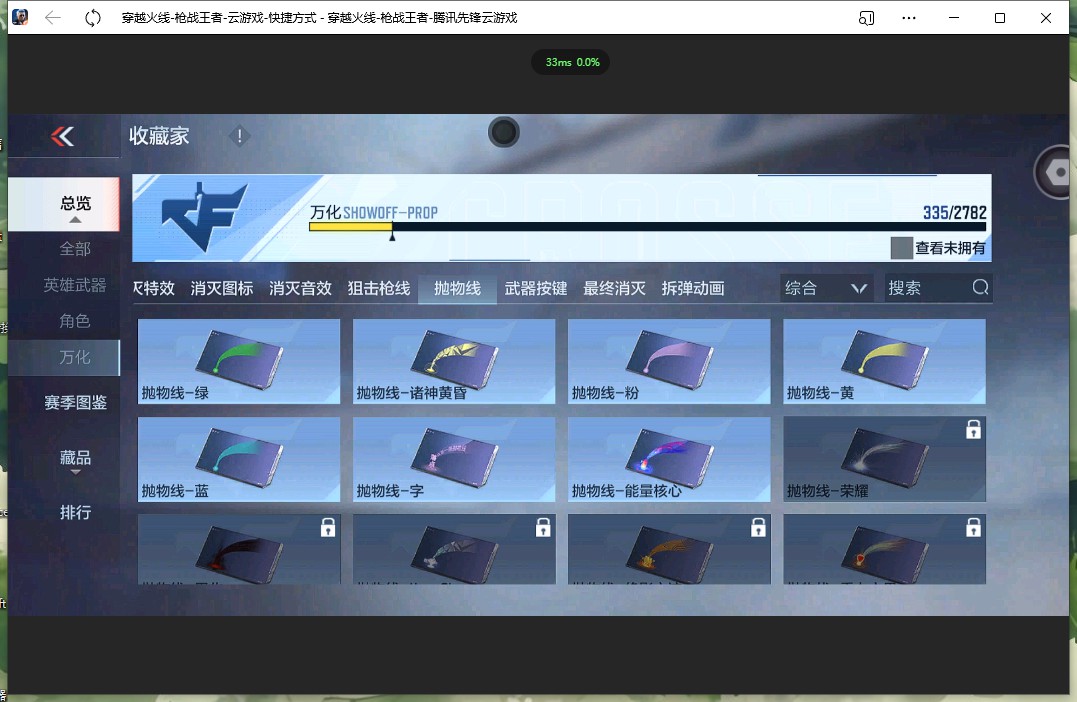Image resolution: width=1077 pixels, height=702 pixels.
Task: Select 全部 in the sidebar
Action: tap(75, 249)
